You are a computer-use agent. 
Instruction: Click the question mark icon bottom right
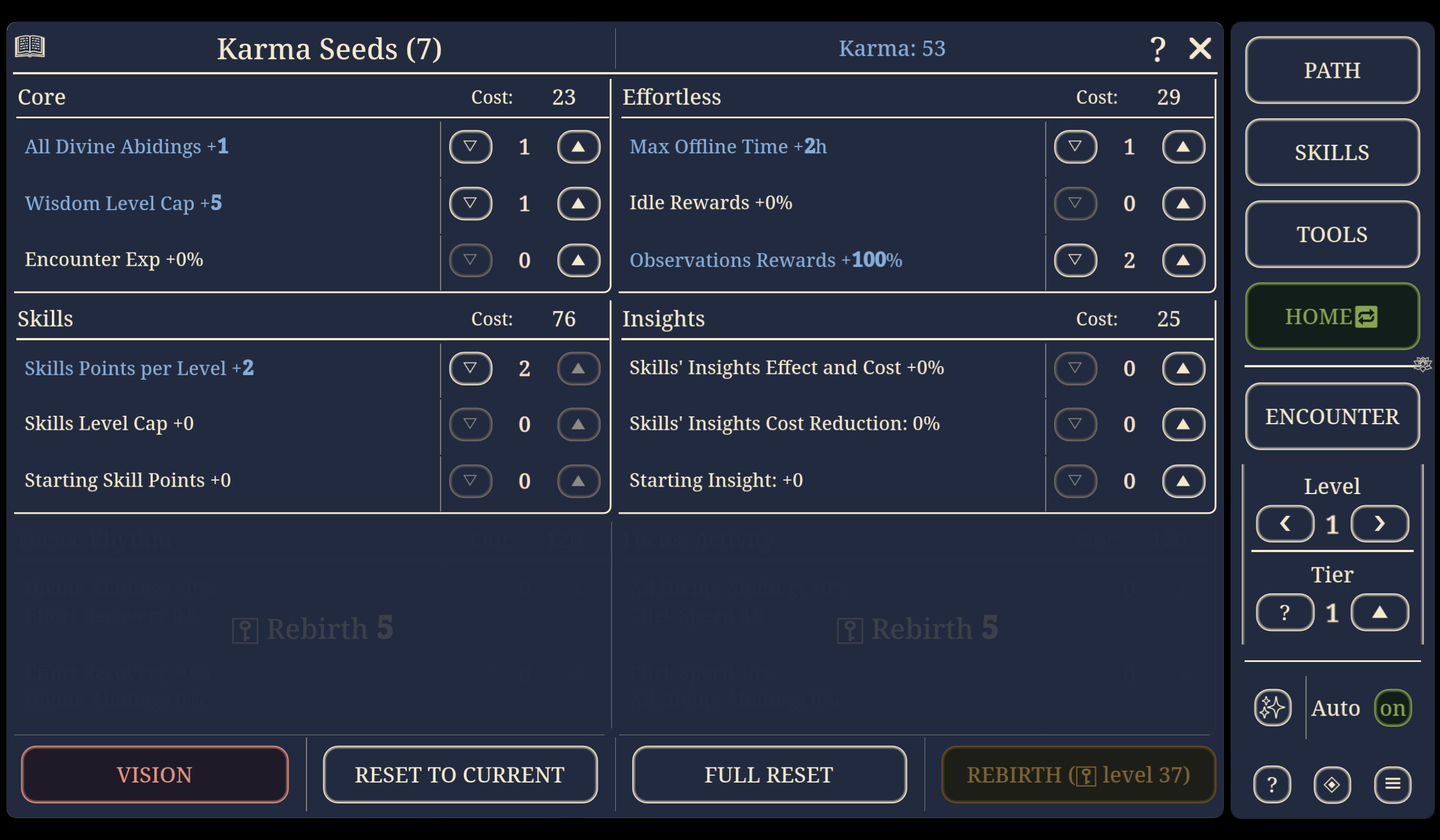tap(1273, 785)
